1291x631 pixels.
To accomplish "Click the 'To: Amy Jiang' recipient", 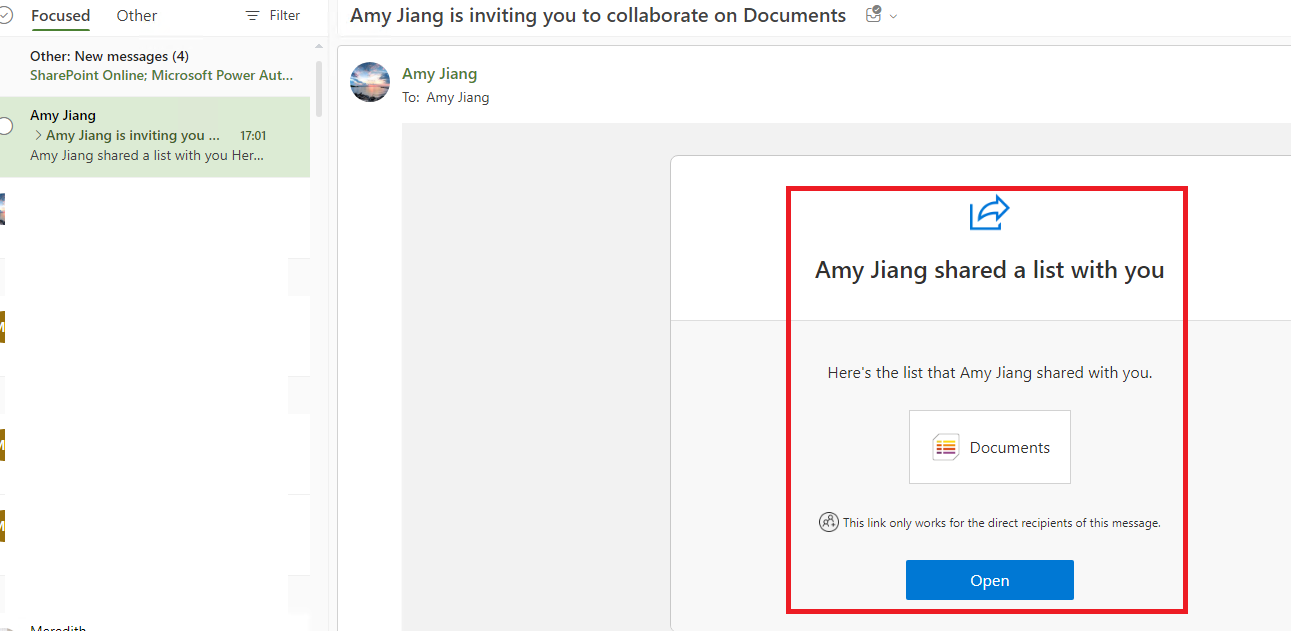I will tap(446, 97).
